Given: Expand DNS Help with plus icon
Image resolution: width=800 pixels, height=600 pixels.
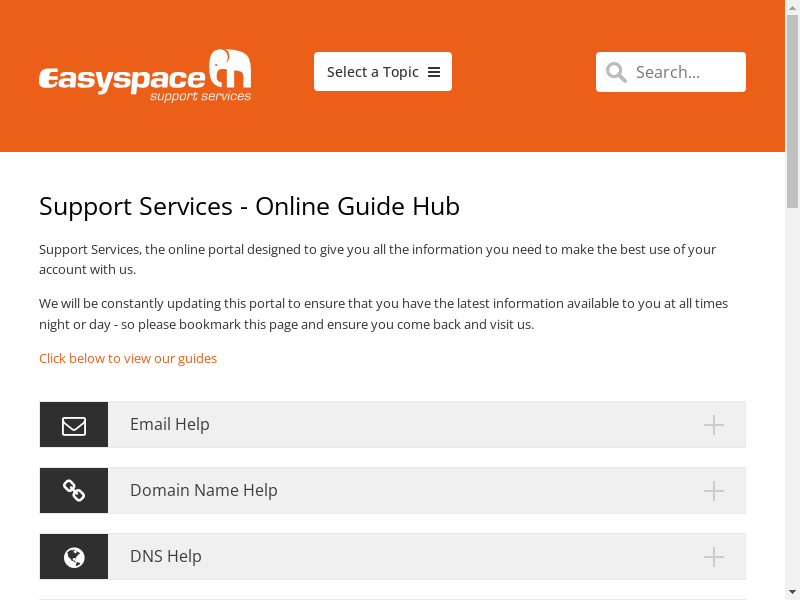Looking at the screenshot, I should click(x=713, y=557).
